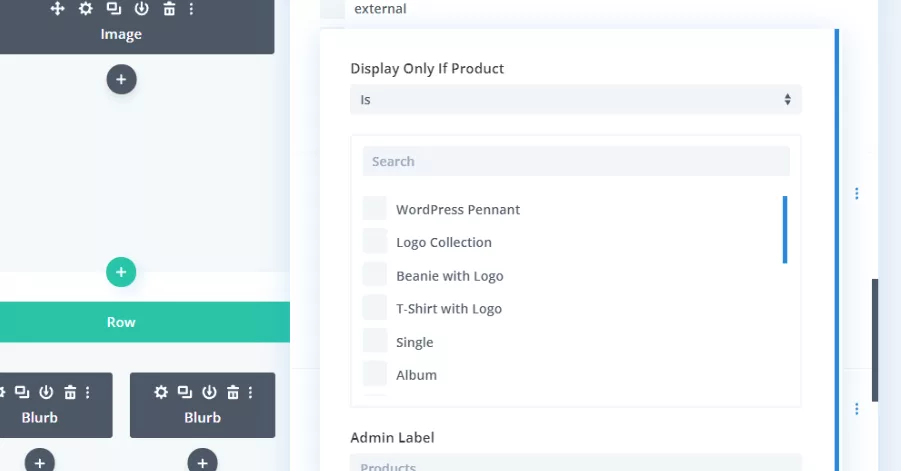Open the Display Only If Product dropdown
The height and width of the screenshot is (471, 901).
tap(576, 99)
